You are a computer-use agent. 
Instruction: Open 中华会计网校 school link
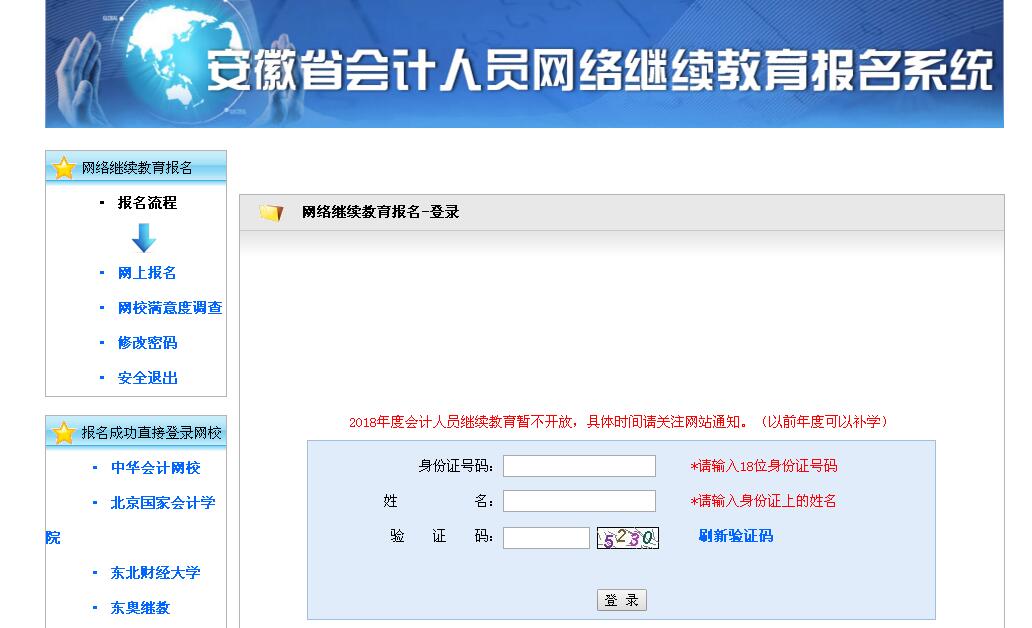pyautogui.click(x=155, y=468)
